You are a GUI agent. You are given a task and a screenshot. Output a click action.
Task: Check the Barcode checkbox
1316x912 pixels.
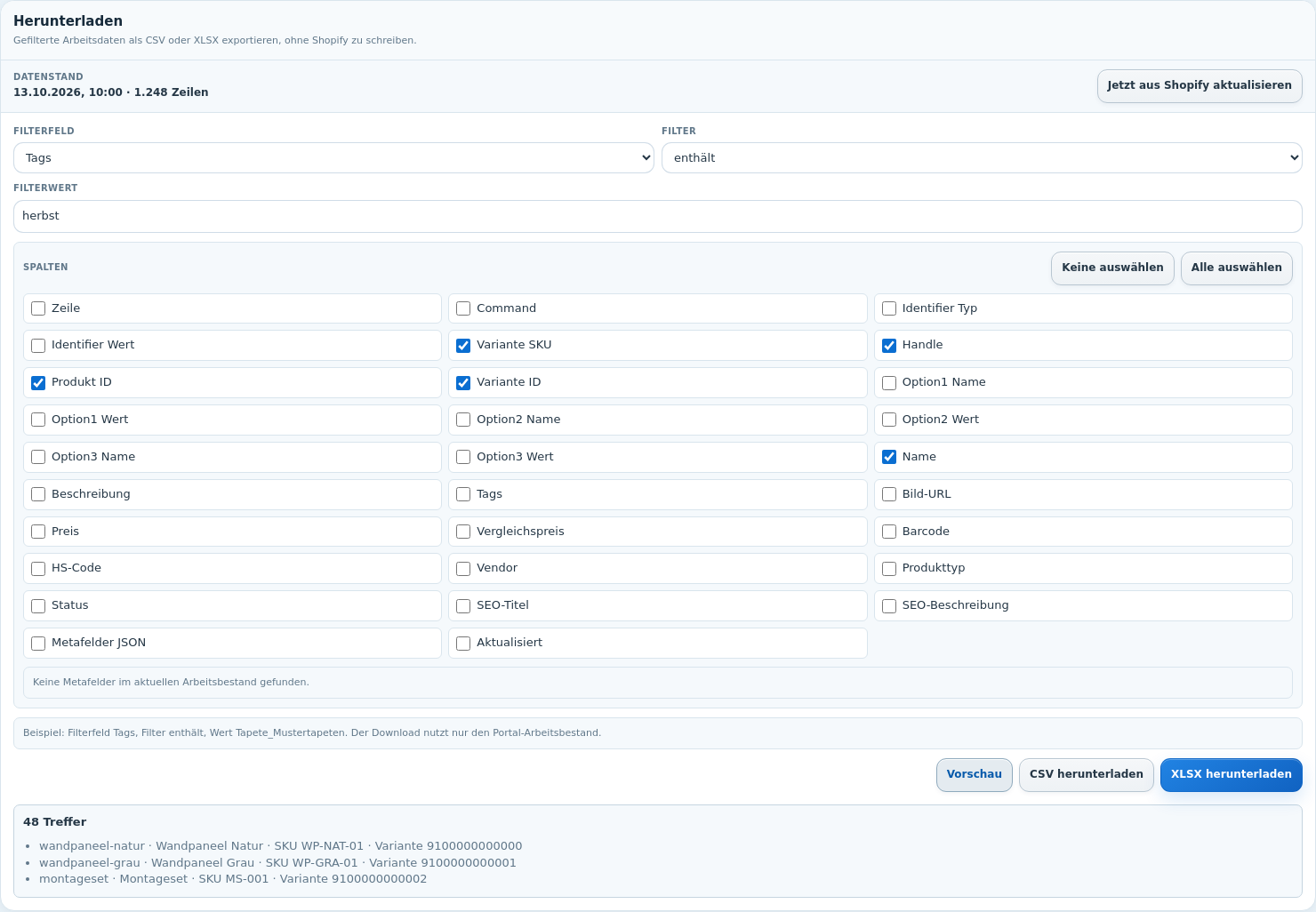[889, 532]
